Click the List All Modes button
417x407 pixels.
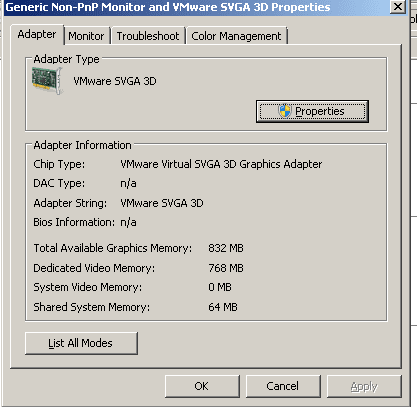click(81, 343)
